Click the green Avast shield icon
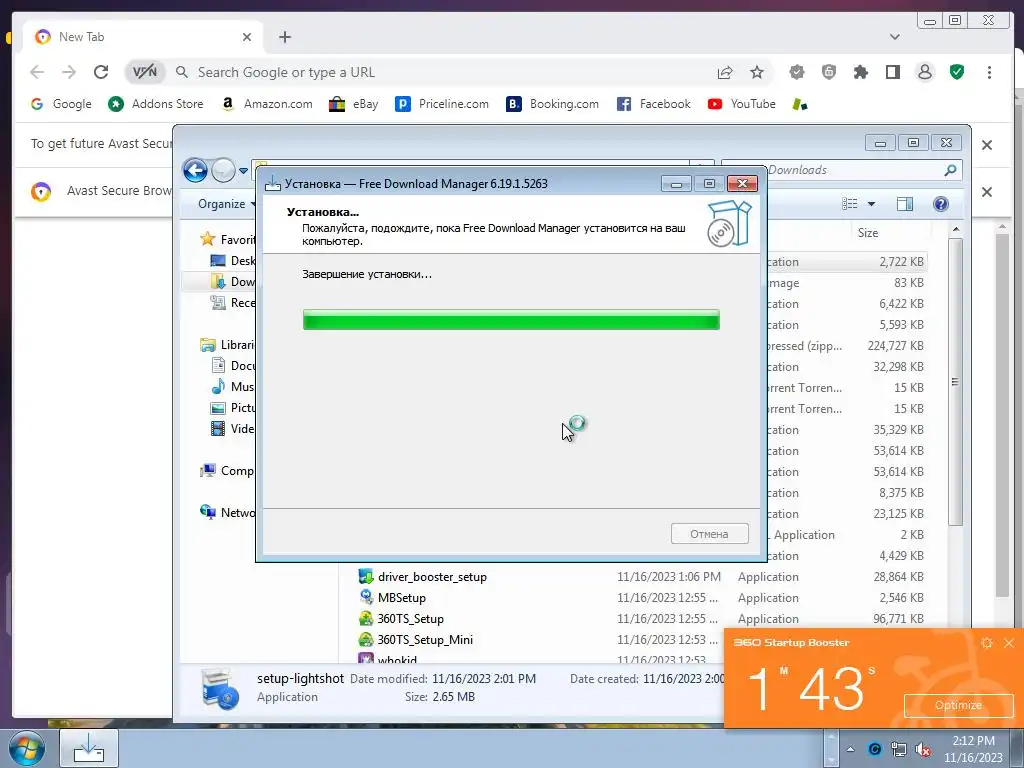The image size is (1024, 768). pyautogui.click(x=957, y=72)
